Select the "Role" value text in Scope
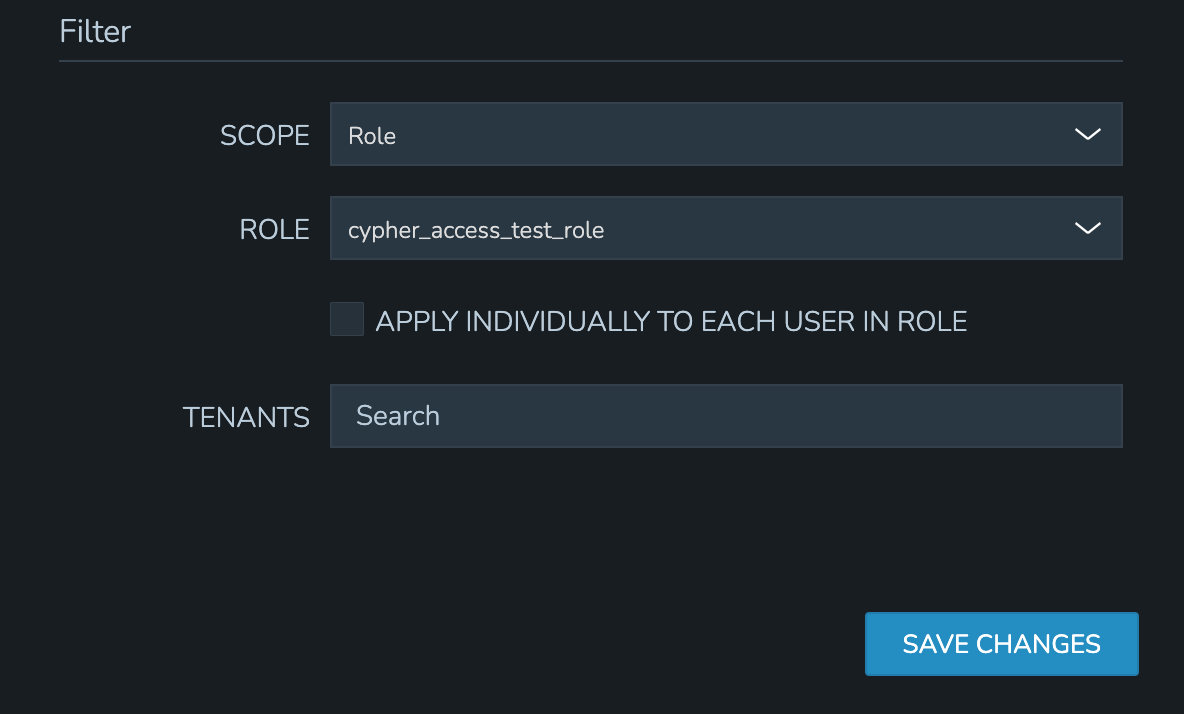The image size is (1184, 714). (372, 136)
